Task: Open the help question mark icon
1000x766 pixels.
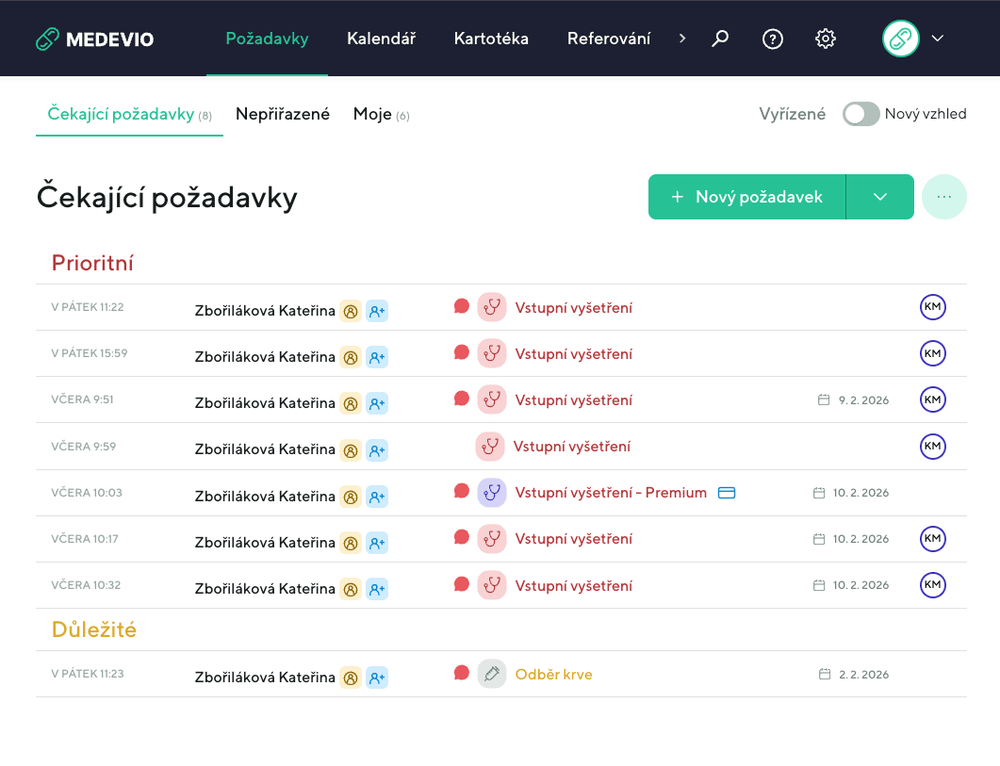Action: tap(772, 38)
